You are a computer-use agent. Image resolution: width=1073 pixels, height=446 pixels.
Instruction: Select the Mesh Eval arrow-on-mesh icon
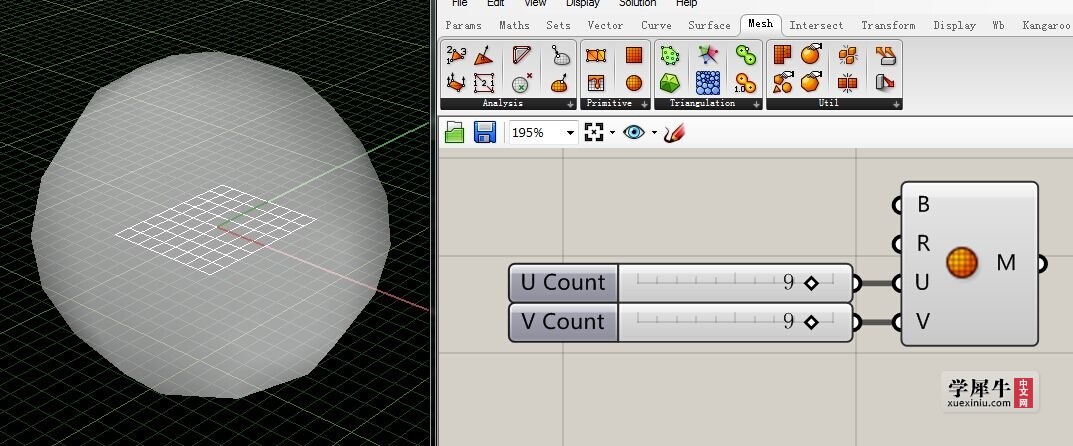pyautogui.click(x=560, y=83)
